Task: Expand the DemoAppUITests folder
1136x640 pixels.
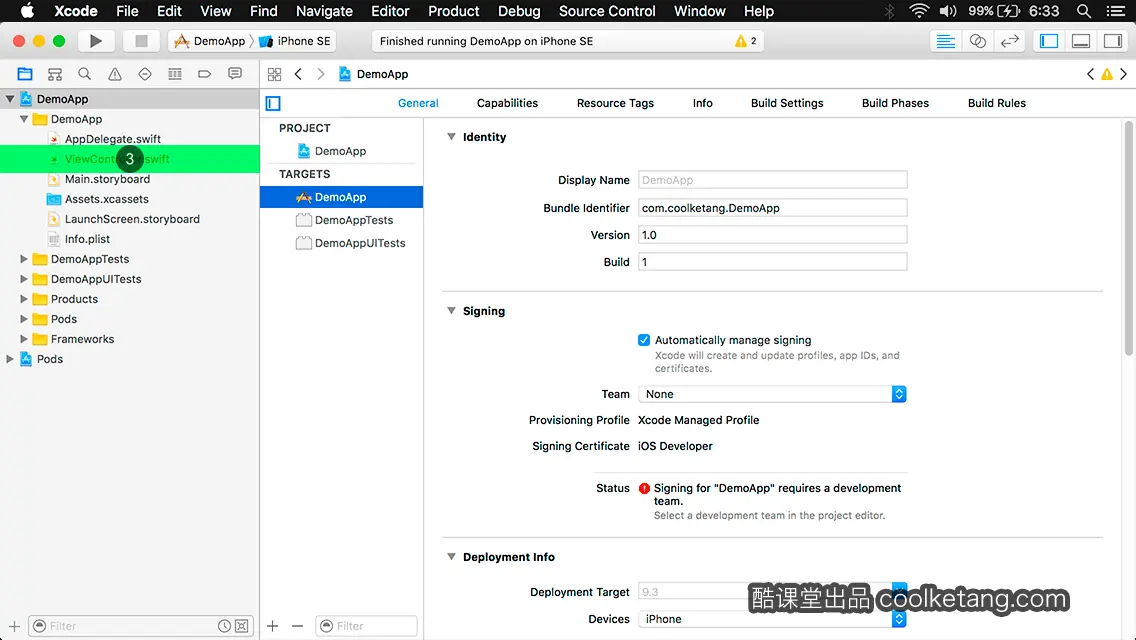Action: click(x=24, y=279)
